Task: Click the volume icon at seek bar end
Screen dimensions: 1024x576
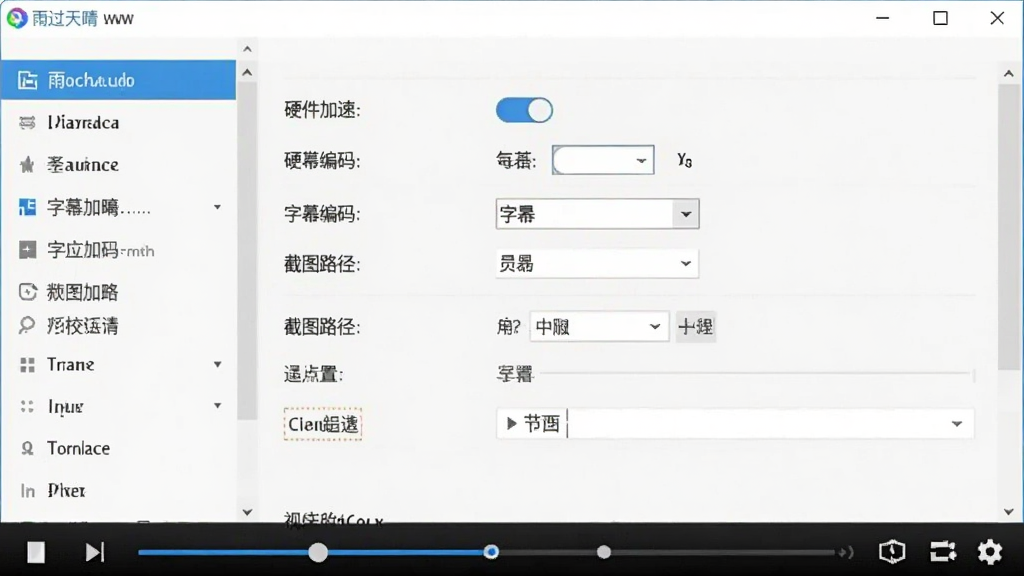Action: point(846,552)
